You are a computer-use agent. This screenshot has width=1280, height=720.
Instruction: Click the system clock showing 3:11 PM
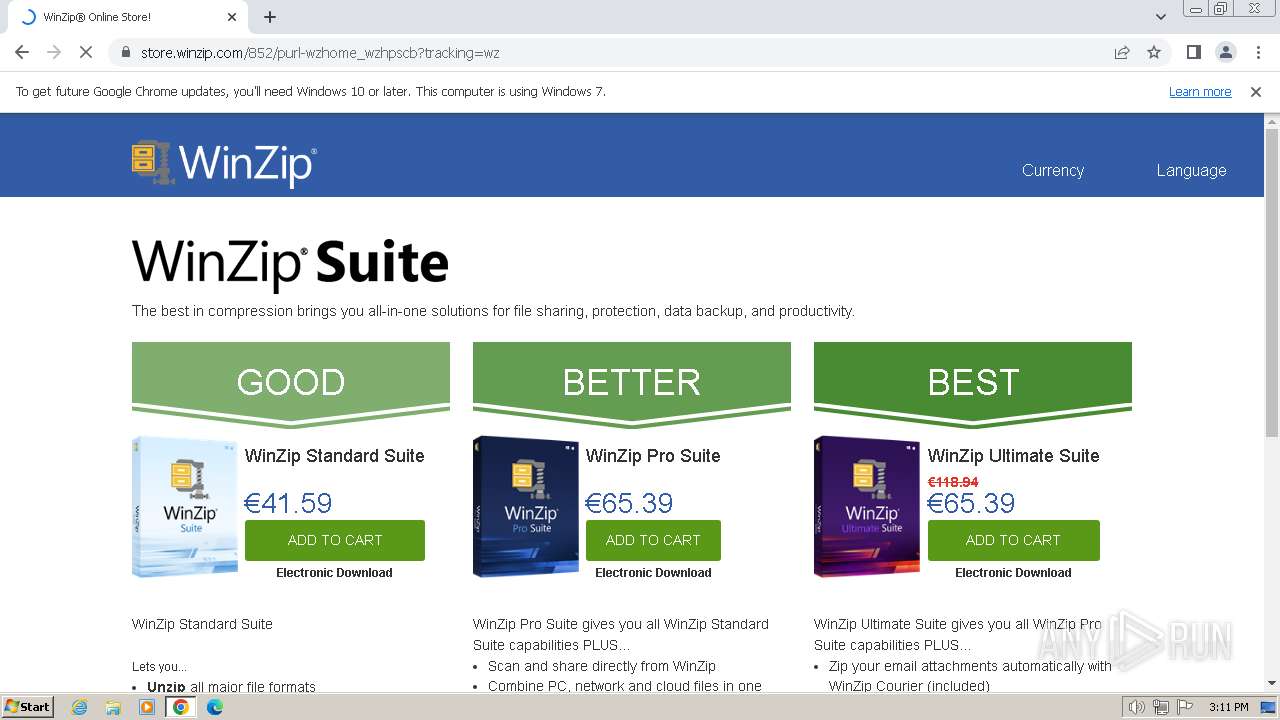1228,707
